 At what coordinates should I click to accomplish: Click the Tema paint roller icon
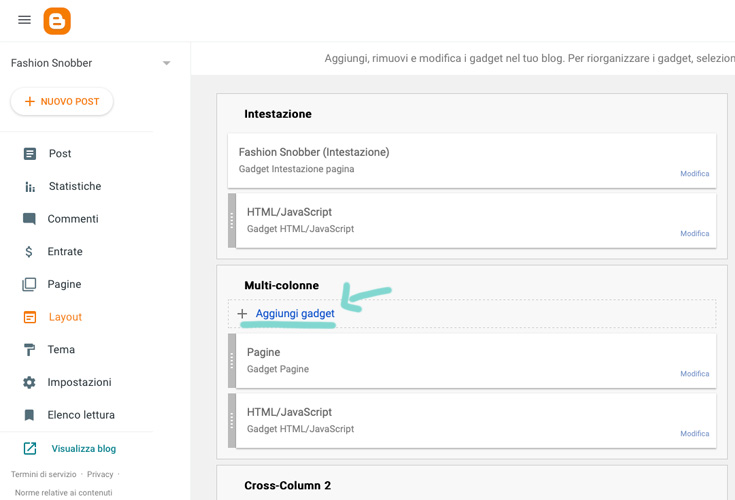(x=29, y=350)
